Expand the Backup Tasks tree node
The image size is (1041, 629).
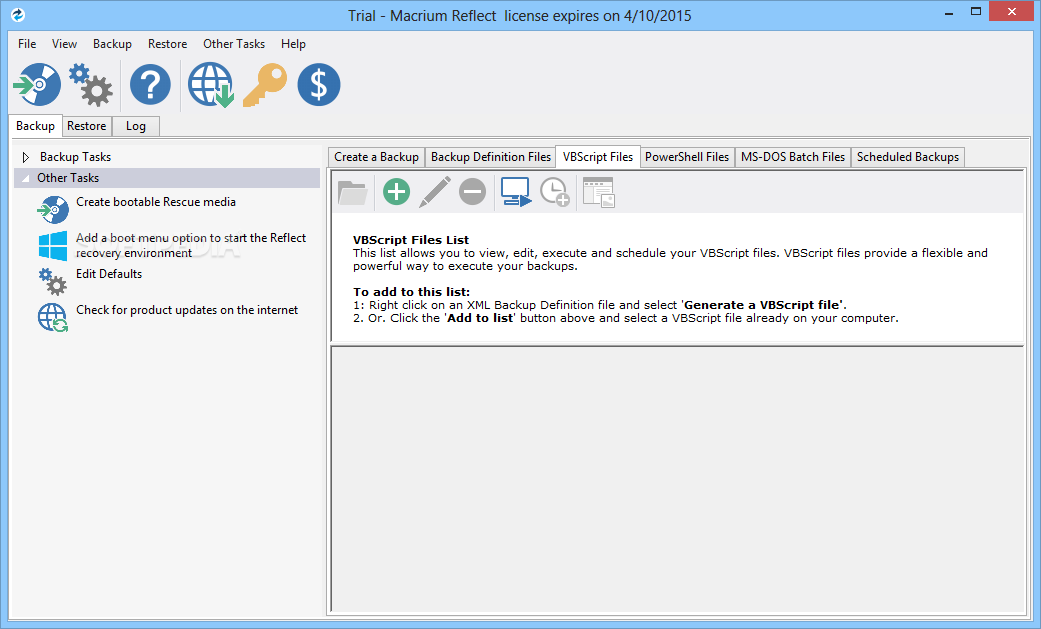25,157
